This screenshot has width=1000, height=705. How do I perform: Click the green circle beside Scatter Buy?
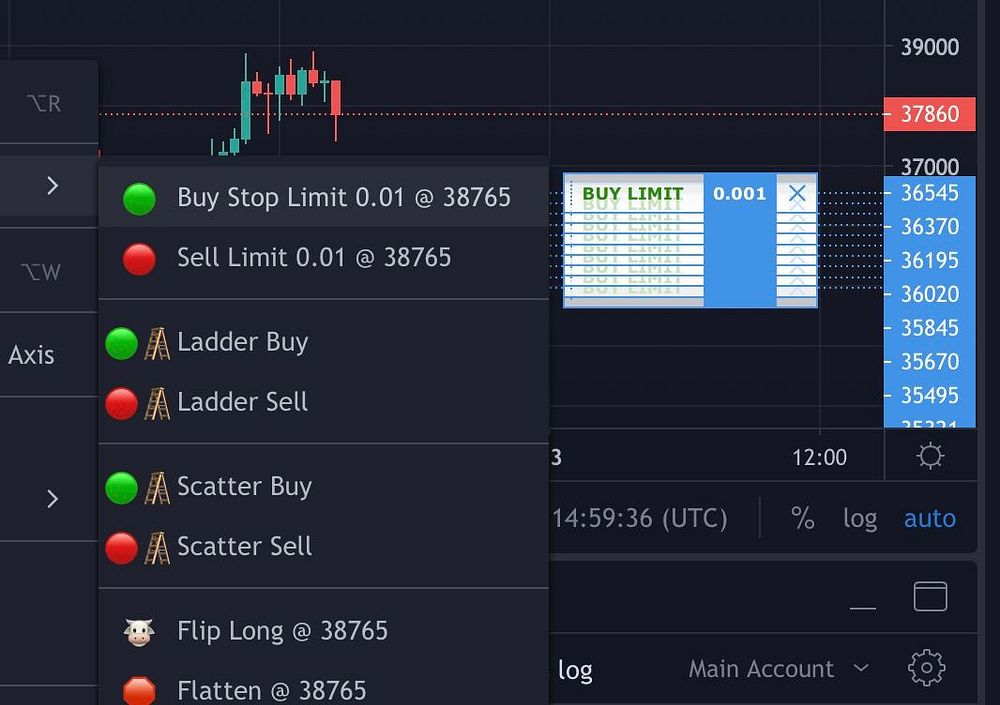click(x=121, y=488)
